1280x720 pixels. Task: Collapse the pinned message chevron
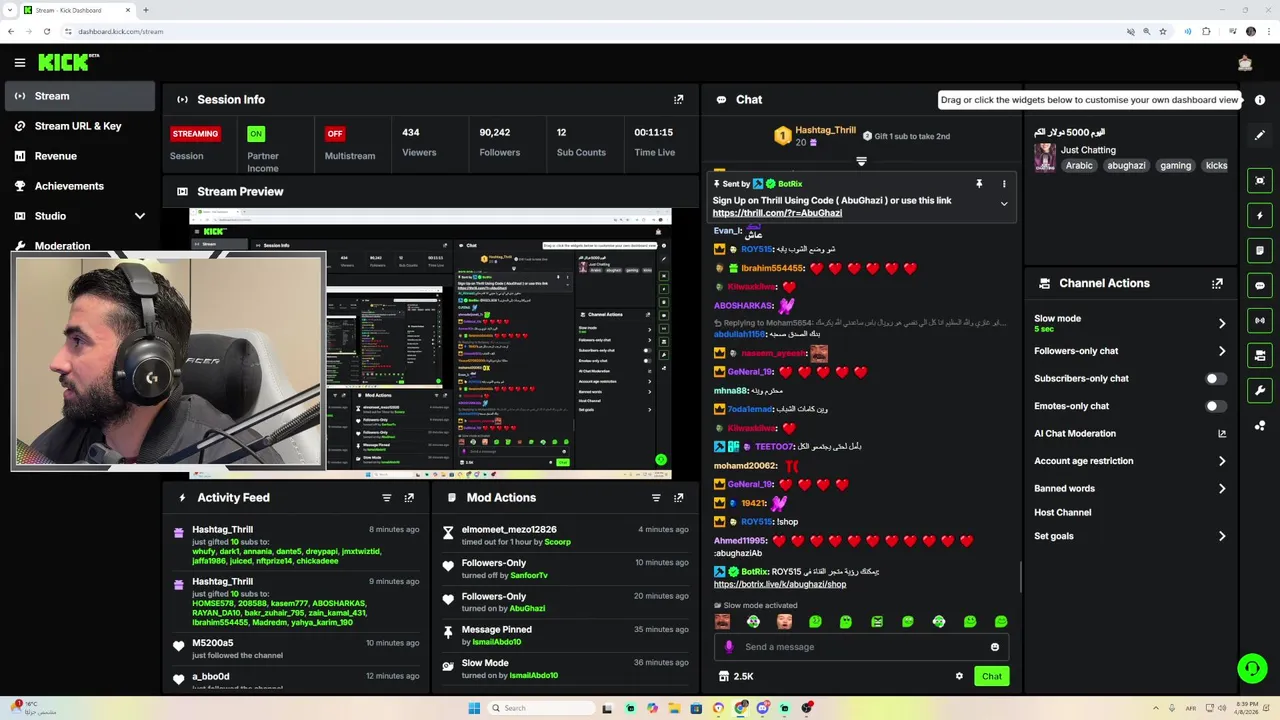(x=1004, y=203)
